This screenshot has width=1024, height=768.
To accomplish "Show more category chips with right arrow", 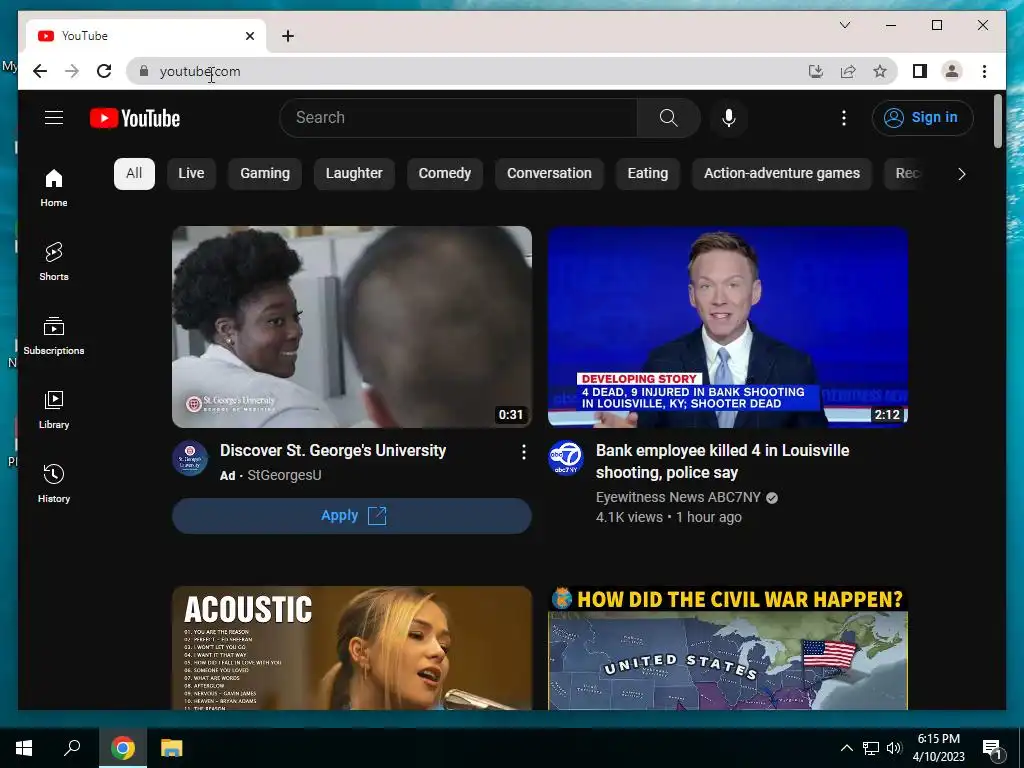I will tap(961, 174).
